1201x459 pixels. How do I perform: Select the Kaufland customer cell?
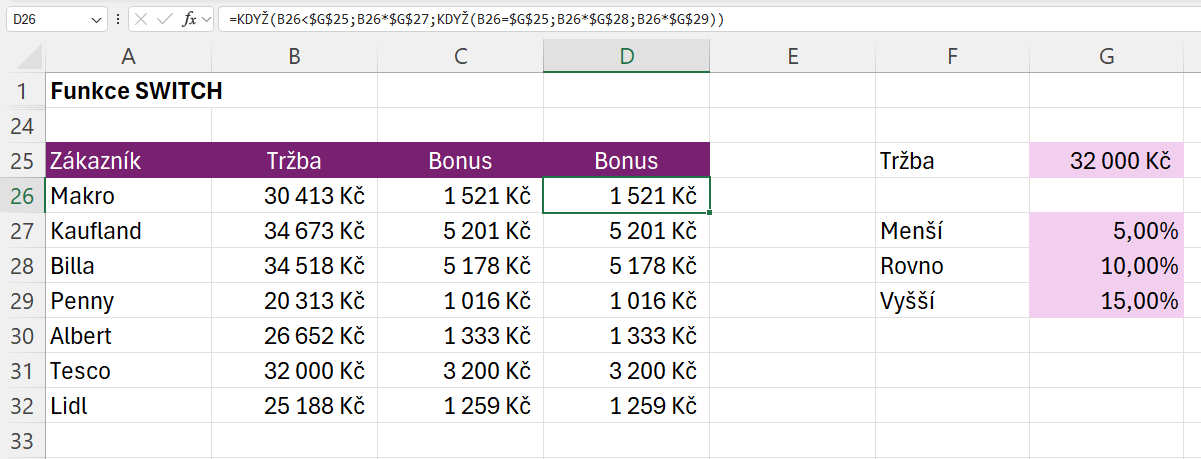click(128, 231)
